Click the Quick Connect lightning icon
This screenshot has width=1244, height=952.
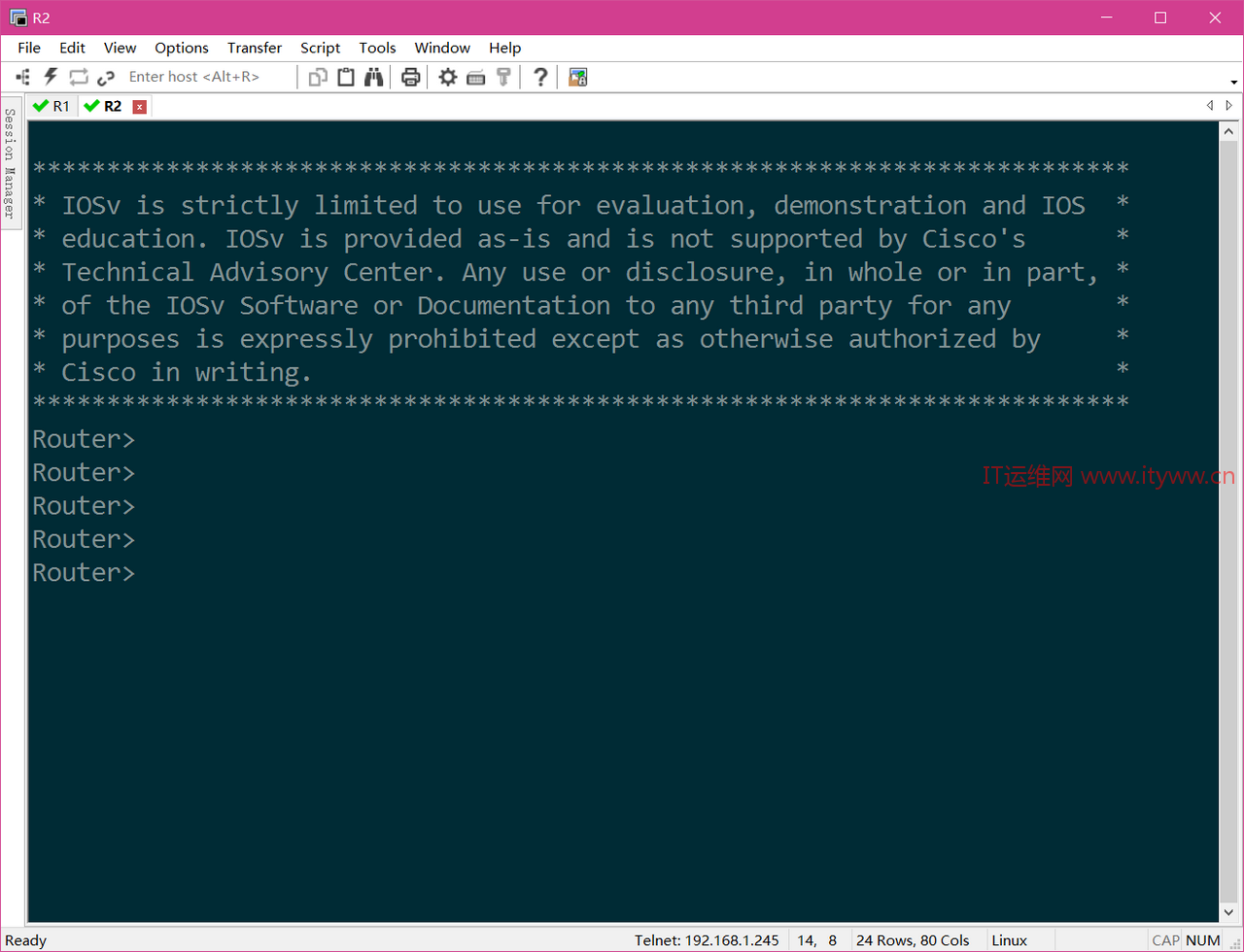pos(51,77)
